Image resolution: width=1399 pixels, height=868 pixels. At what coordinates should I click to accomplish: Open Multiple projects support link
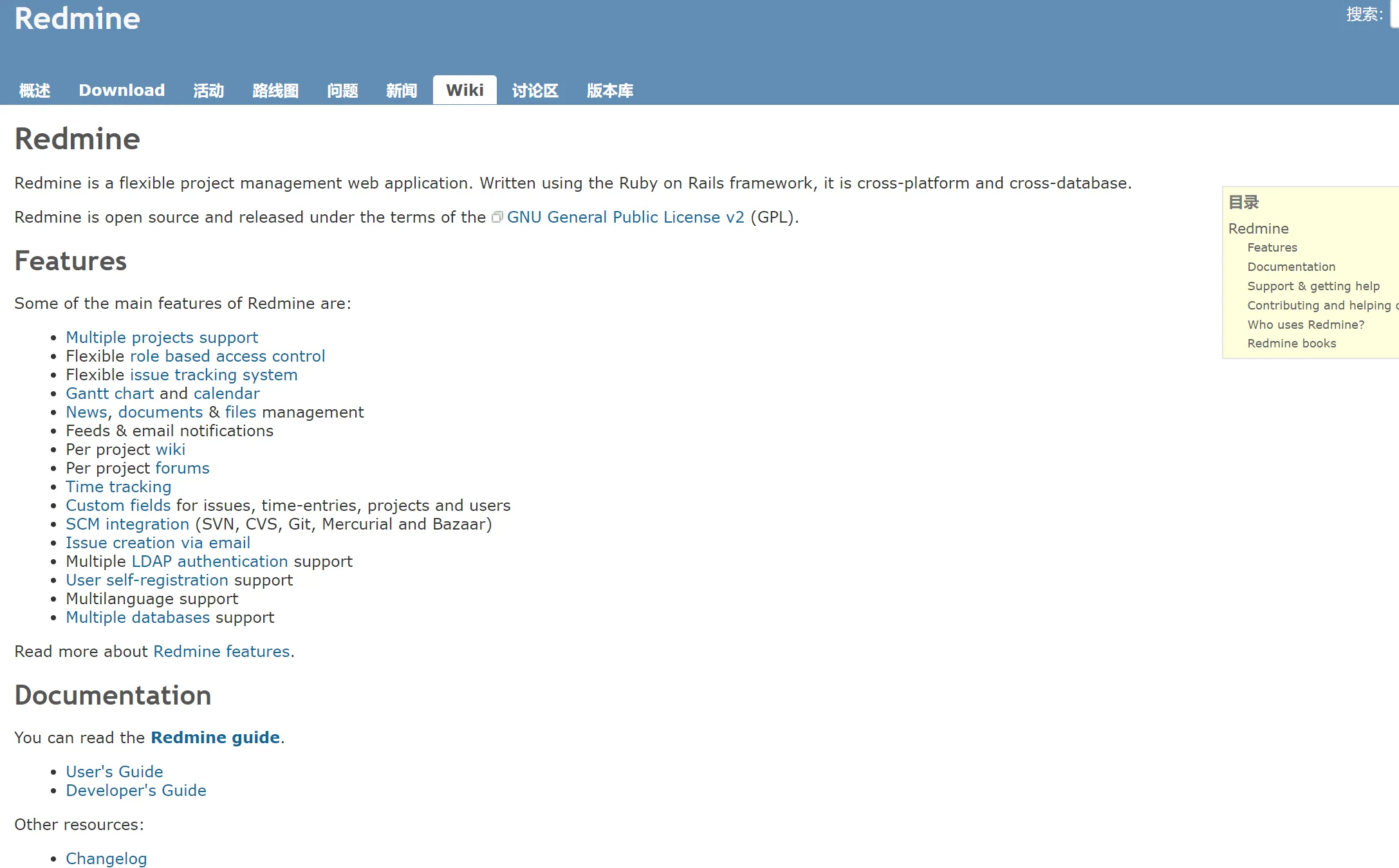pyautogui.click(x=162, y=338)
